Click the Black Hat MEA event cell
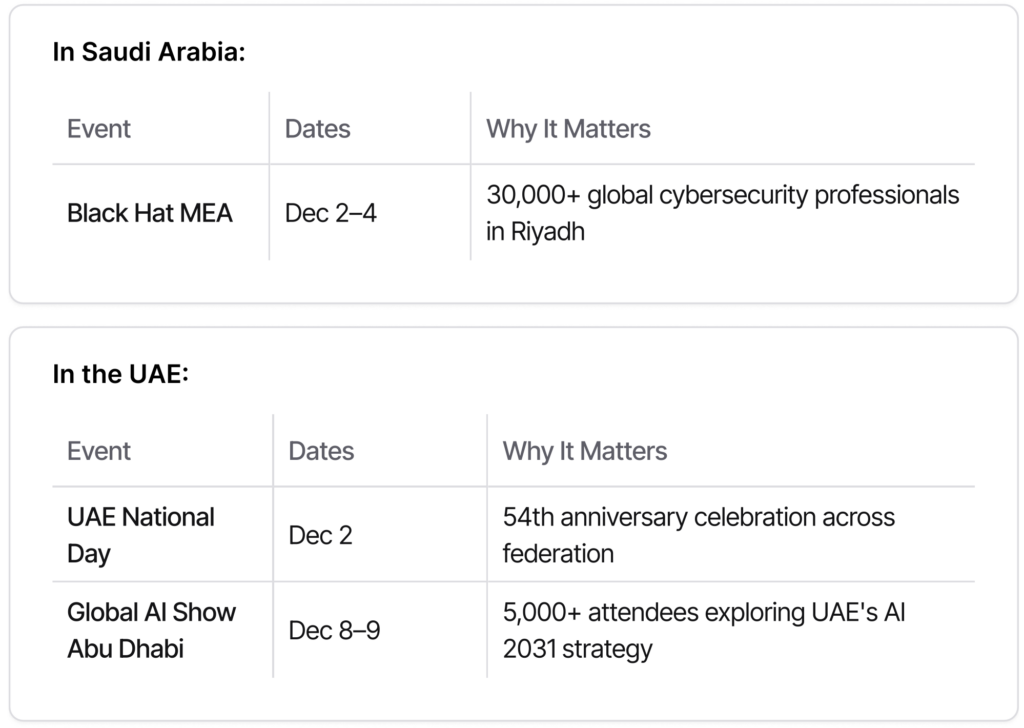Viewport: 1024px width, 728px height. 149,213
